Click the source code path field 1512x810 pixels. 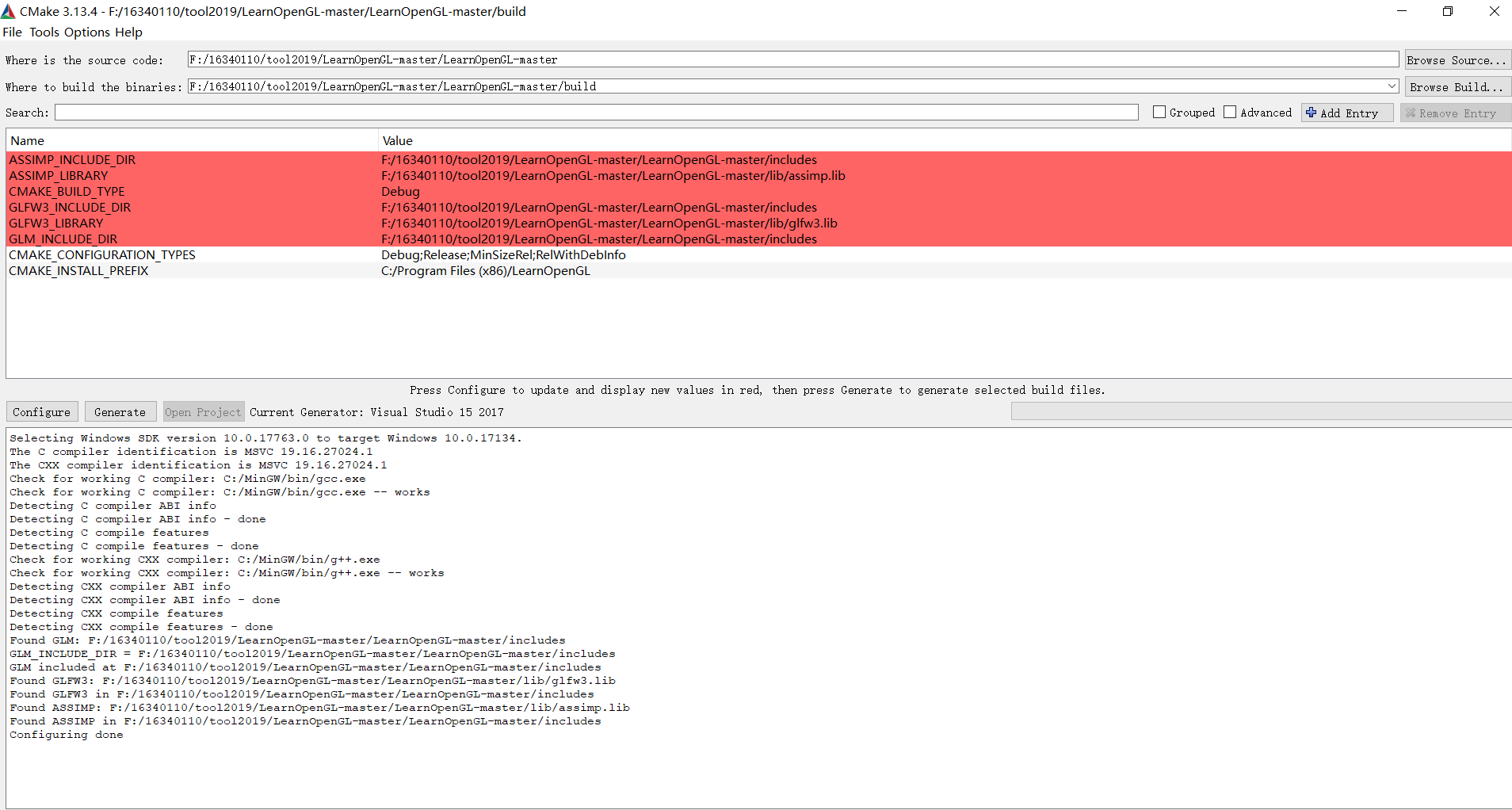792,59
